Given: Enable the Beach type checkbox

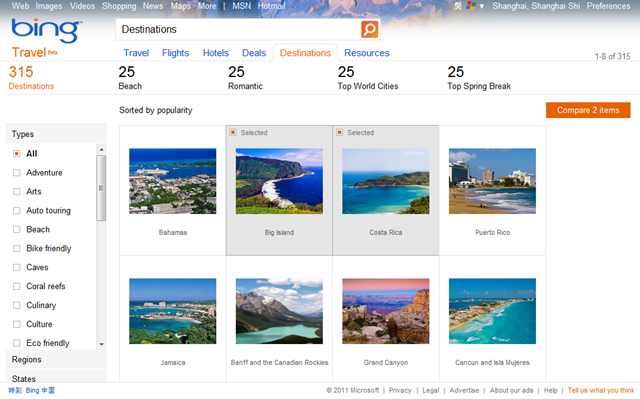Looking at the screenshot, I should 17,230.
